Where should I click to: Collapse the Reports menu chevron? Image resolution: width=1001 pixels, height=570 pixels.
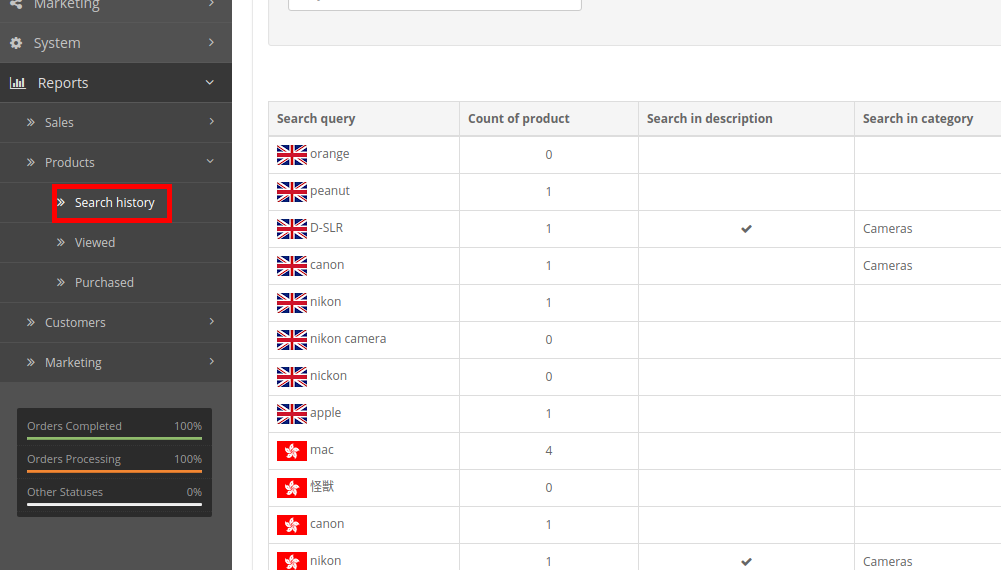[209, 82]
